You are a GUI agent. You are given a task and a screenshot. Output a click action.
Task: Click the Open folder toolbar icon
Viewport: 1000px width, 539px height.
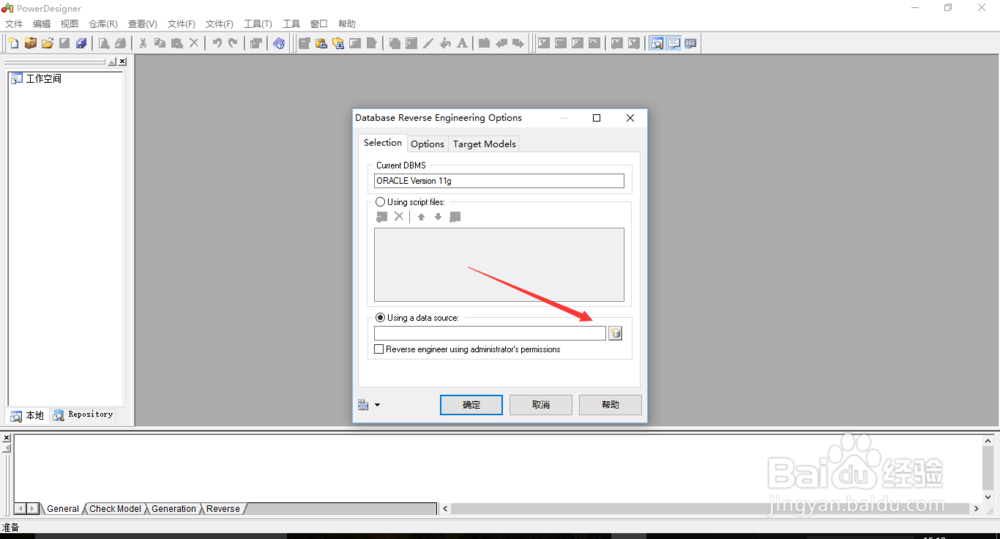tap(47, 43)
